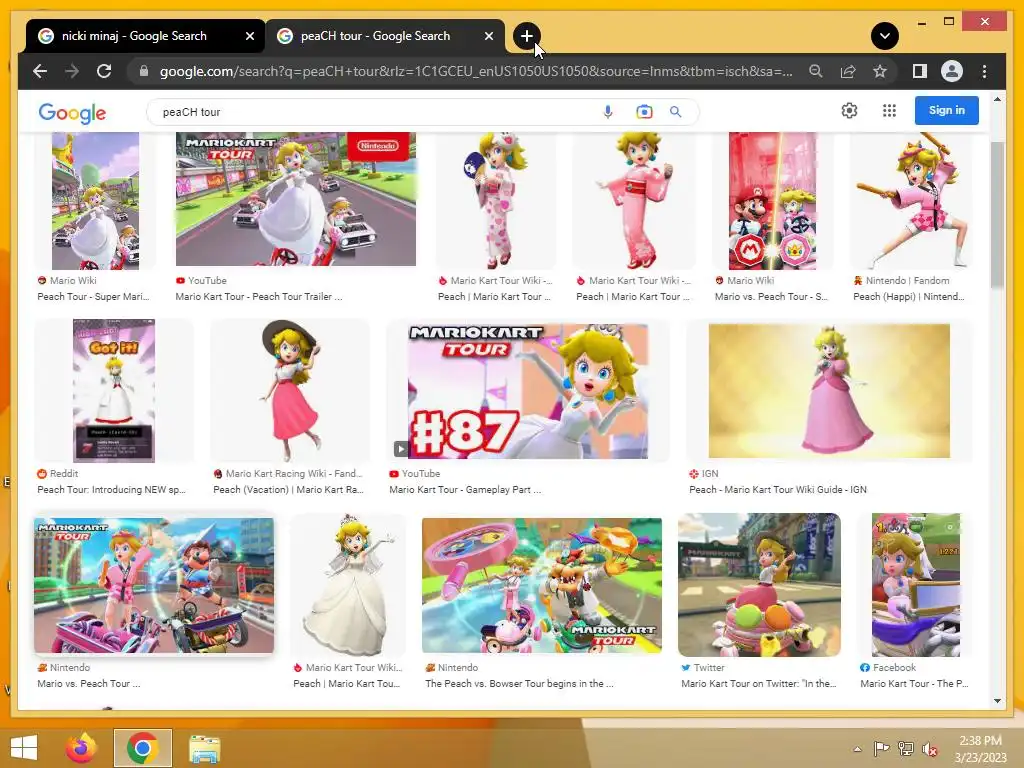This screenshot has height=768, width=1024.
Task: Click the muted volume tray icon
Action: tap(929, 749)
